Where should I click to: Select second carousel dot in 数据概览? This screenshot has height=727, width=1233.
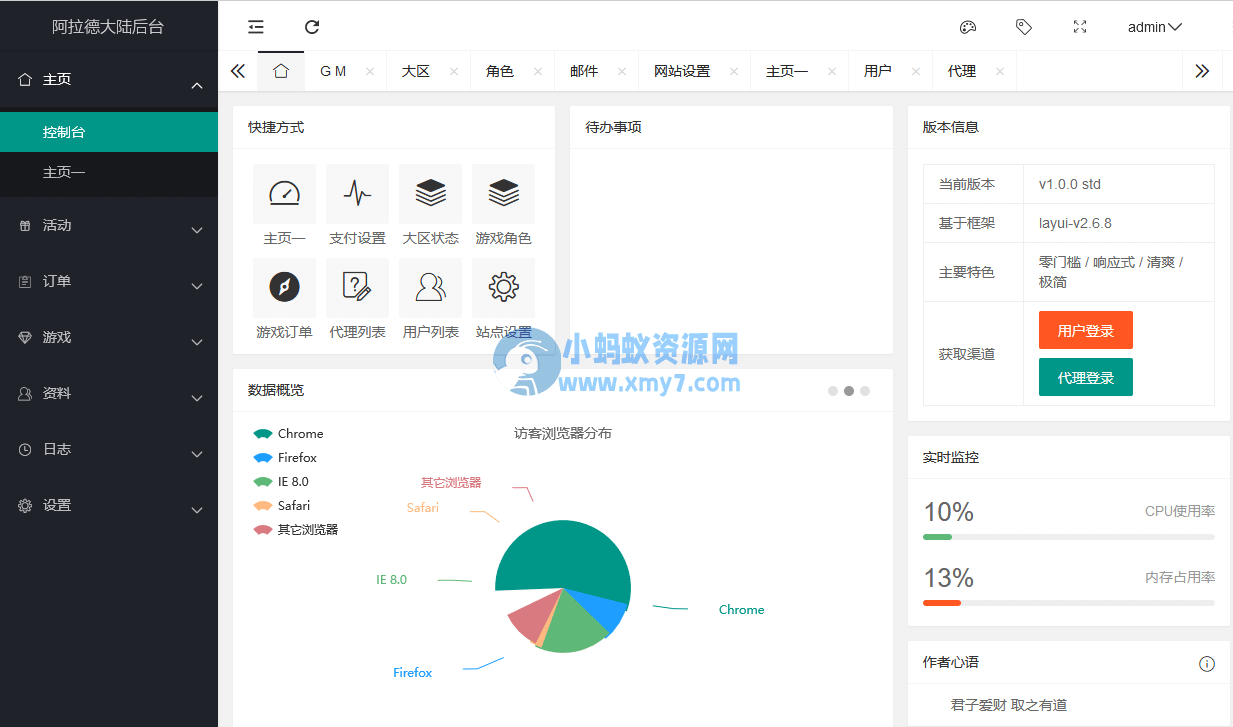pos(849,391)
